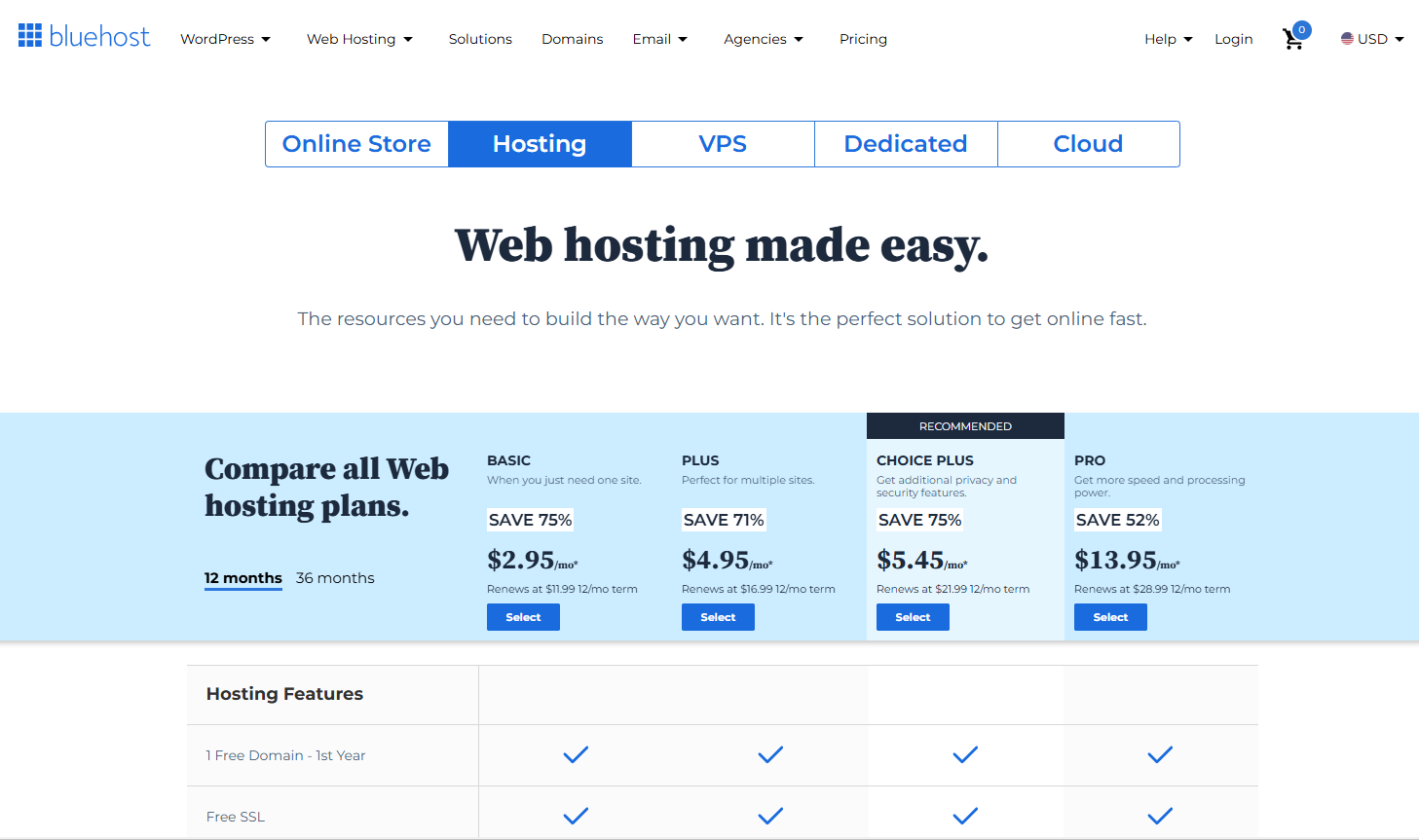Select the Plus plan
Screen dimensions: 1419x840
718,617
